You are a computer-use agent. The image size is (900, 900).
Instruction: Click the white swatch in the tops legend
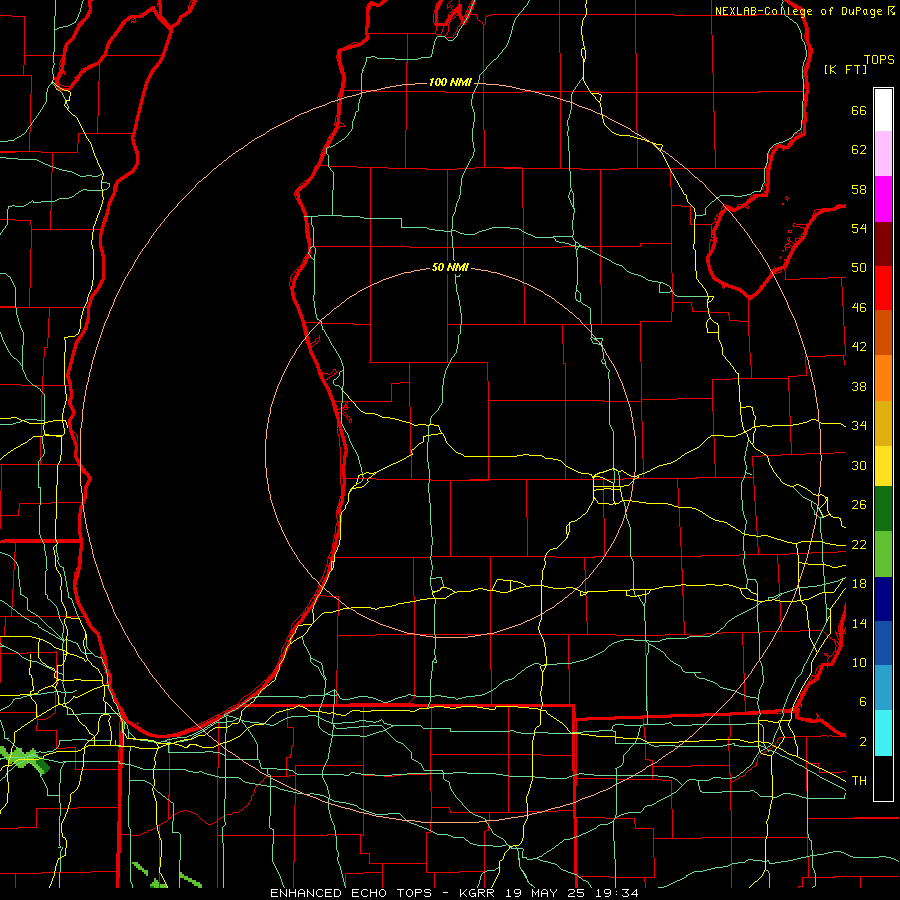(x=883, y=110)
